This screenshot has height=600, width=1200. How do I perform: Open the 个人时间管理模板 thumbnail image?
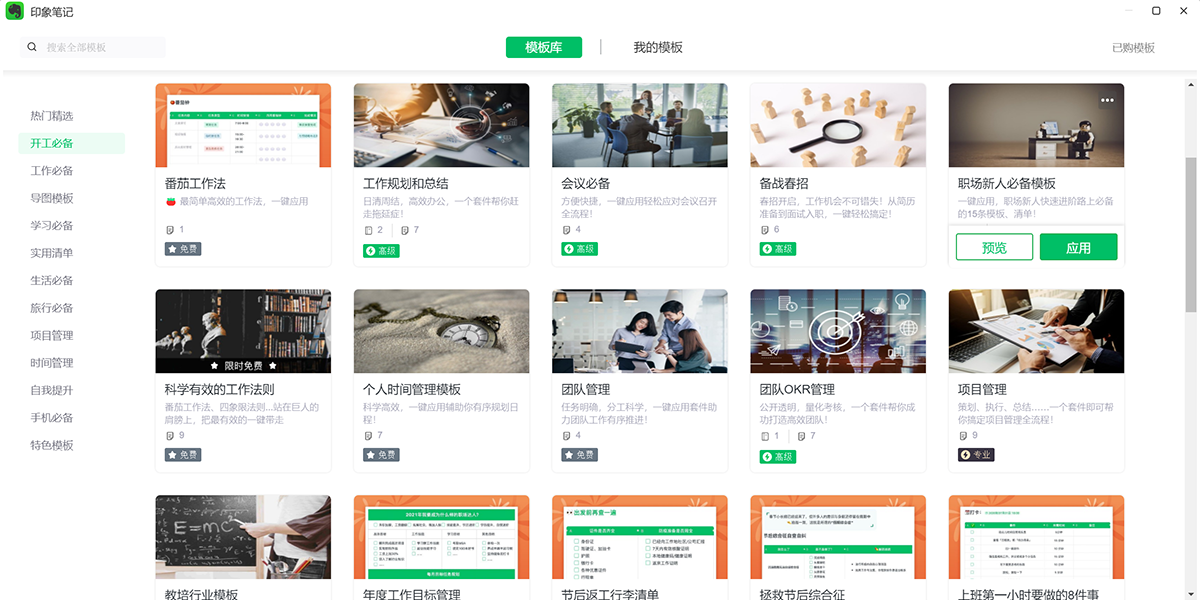click(x=441, y=331)
